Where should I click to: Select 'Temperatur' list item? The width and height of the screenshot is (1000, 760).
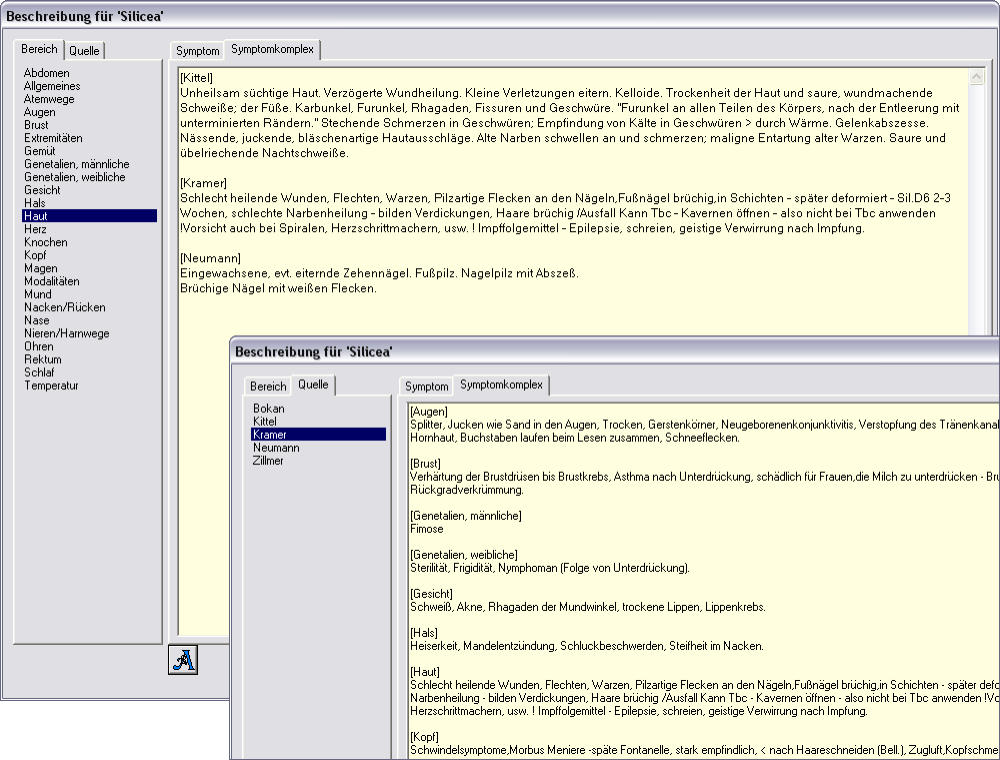51,385
